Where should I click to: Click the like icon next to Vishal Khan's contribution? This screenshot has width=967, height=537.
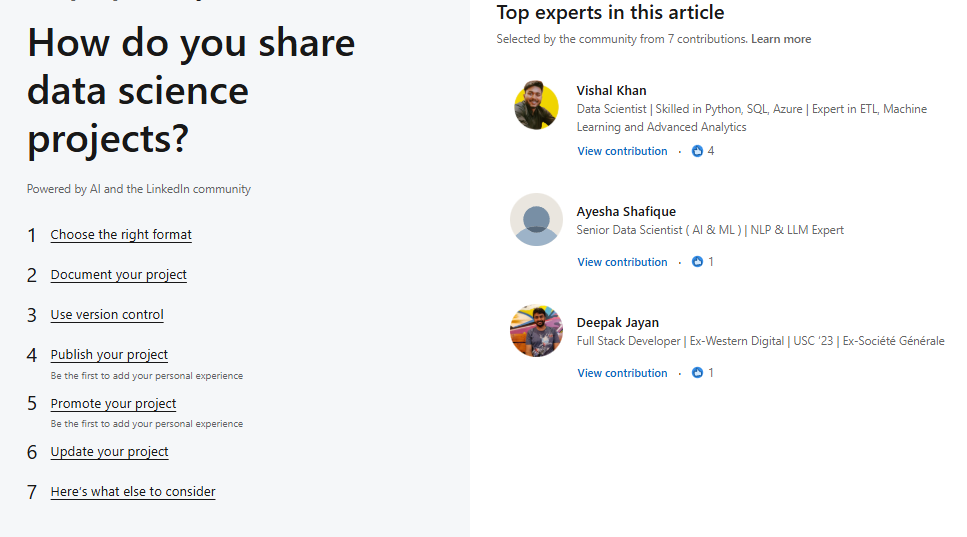click(x=697, y=151)
